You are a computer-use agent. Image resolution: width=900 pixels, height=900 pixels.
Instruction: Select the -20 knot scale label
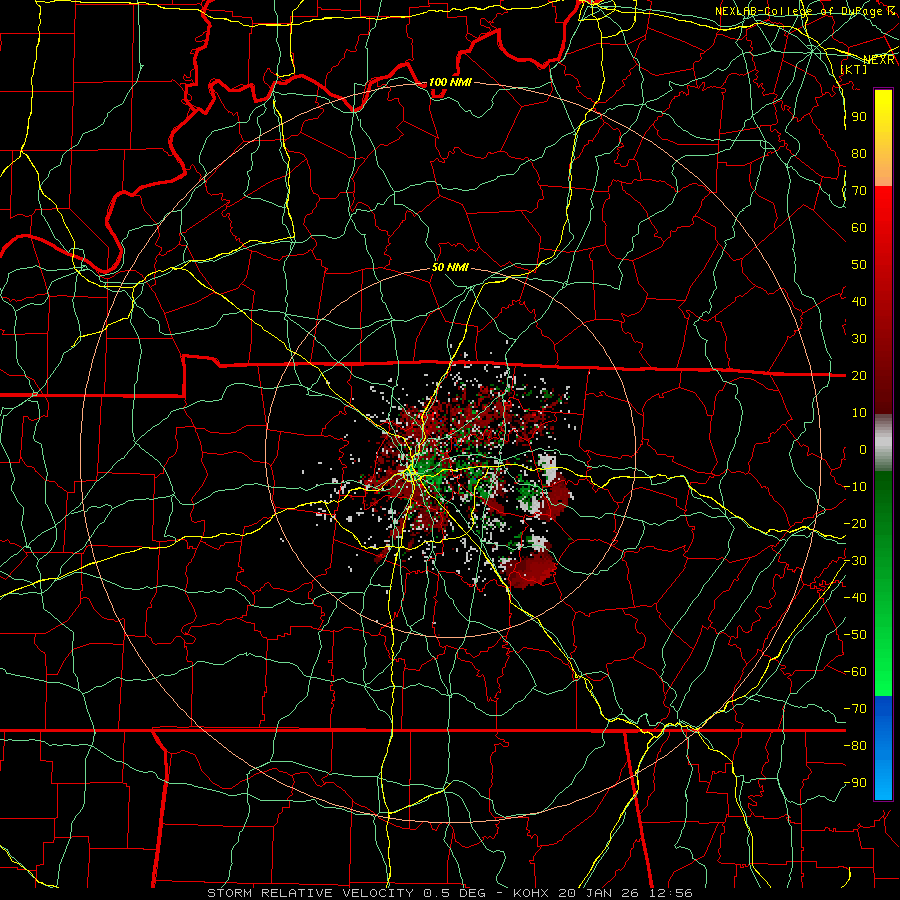pos(855,523)
